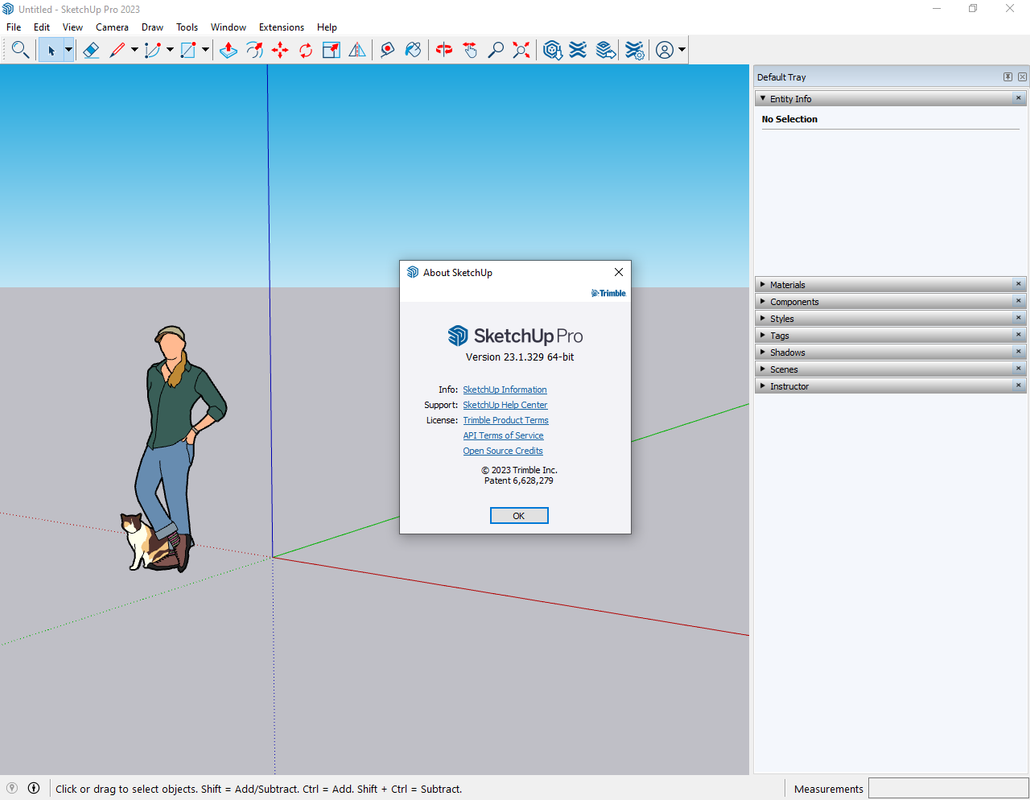Open the Draw menu
Image resolution: width=1030 pixels, height=800 pixels.
[152, 27]
